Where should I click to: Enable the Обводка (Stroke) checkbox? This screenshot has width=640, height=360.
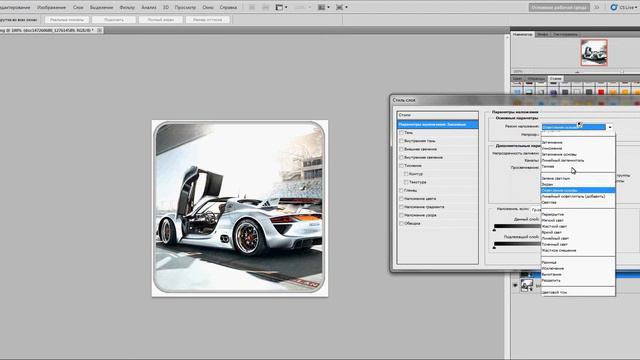[x=401, y=223]
